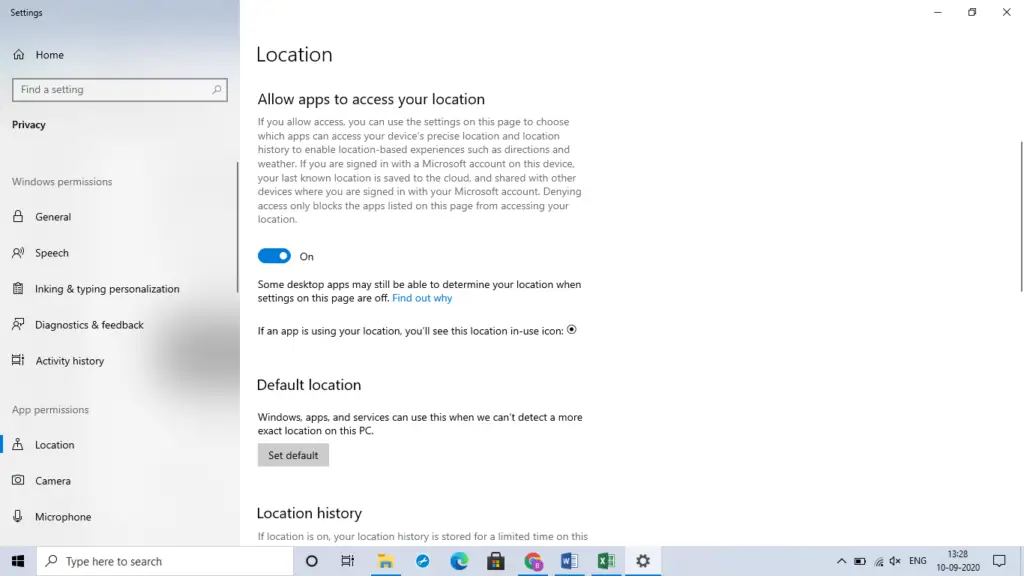The image size is (1024, 576).
Task: Click the magnifier icon in Find a setting
Action: [217, 89]
